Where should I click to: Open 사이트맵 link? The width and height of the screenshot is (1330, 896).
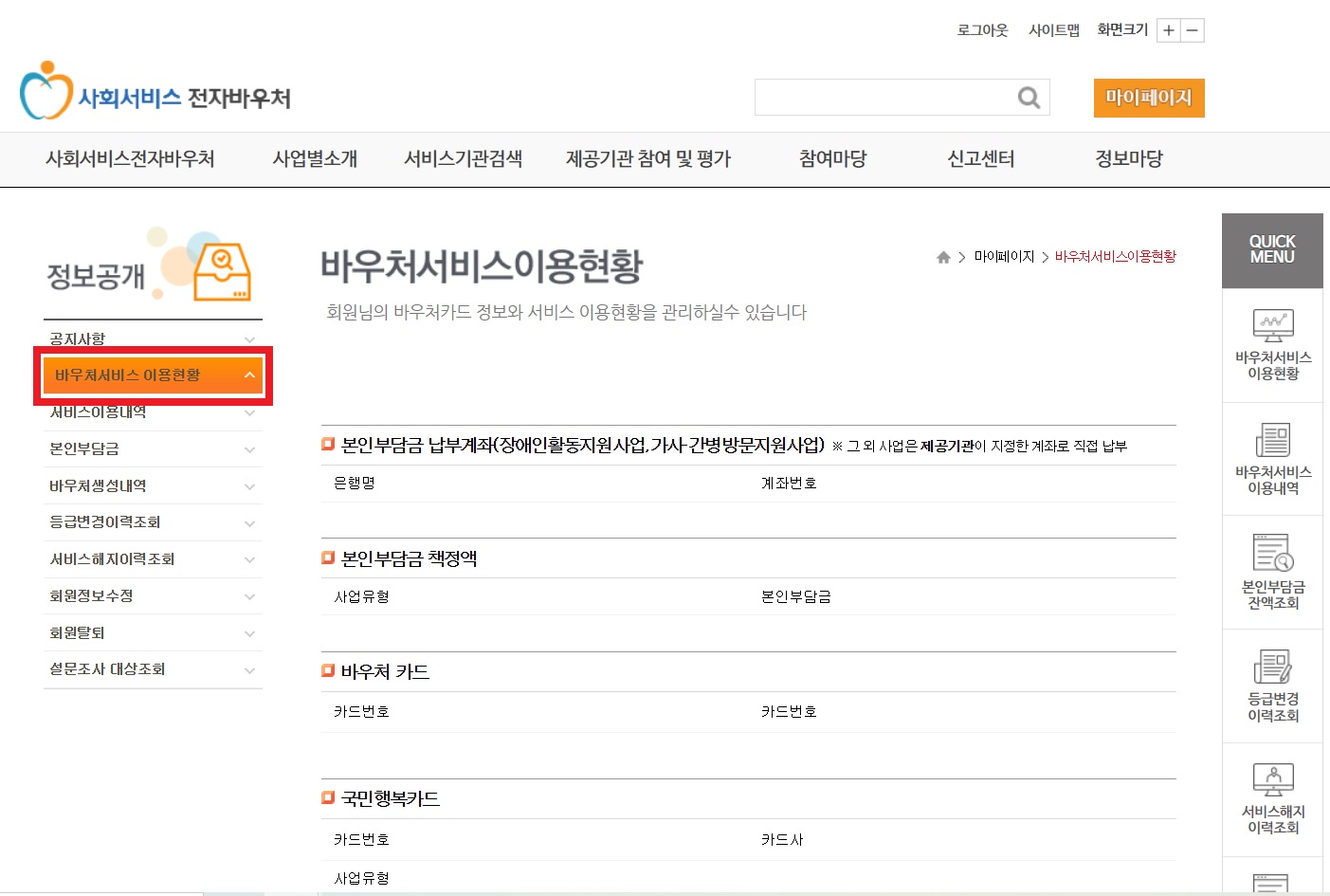pyautogui.click(x=1054, y=30)
